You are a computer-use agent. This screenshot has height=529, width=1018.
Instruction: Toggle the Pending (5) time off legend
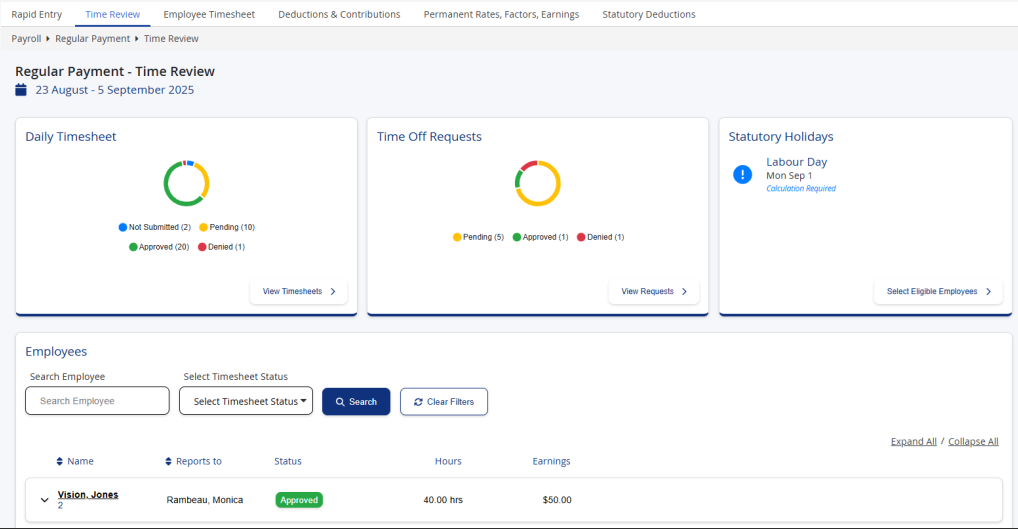tap(478, 237)
